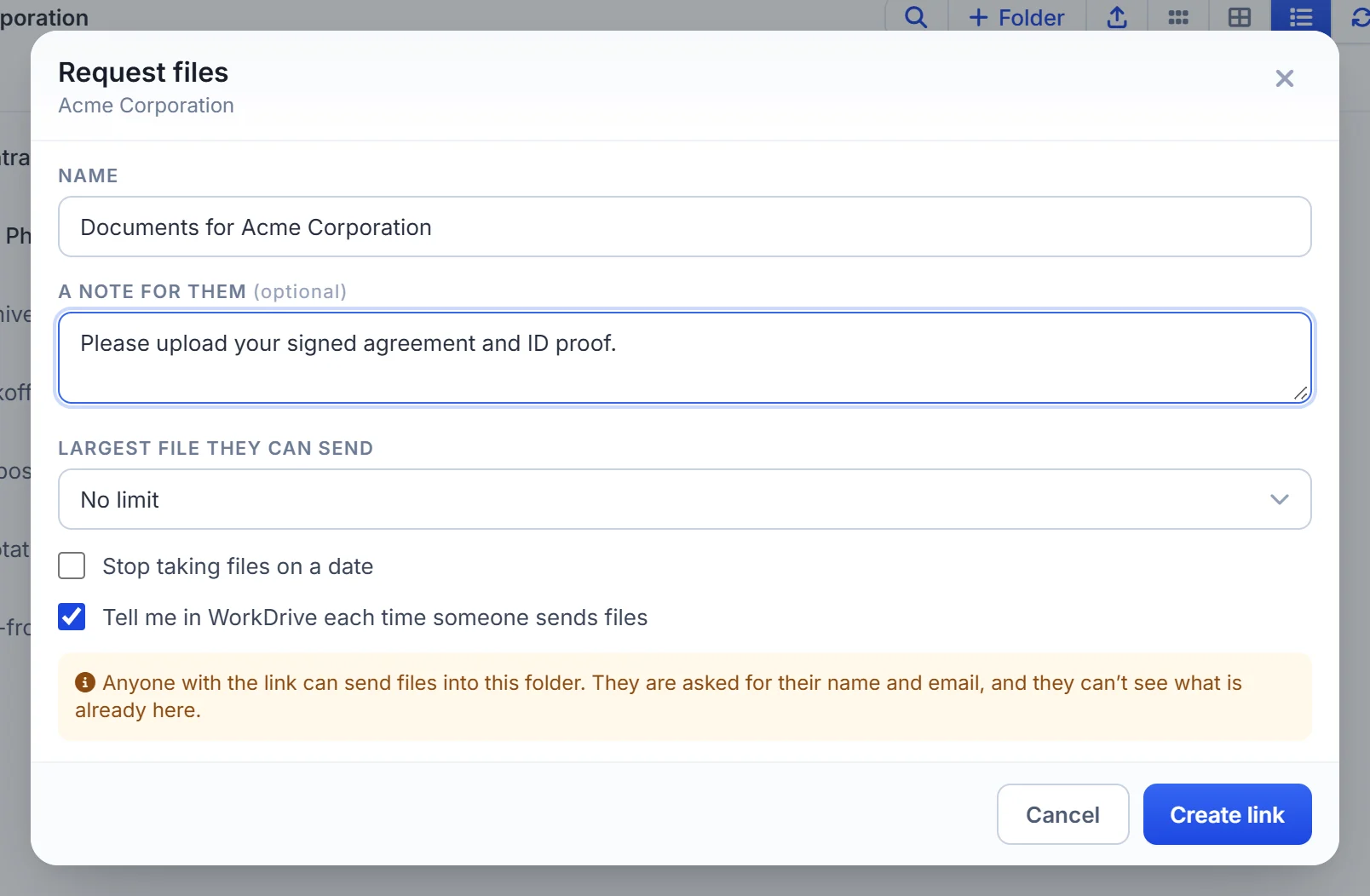Select the list view icon
Image resolution: width=1370 pixels, height=896 pixels.
[1301, 17]
